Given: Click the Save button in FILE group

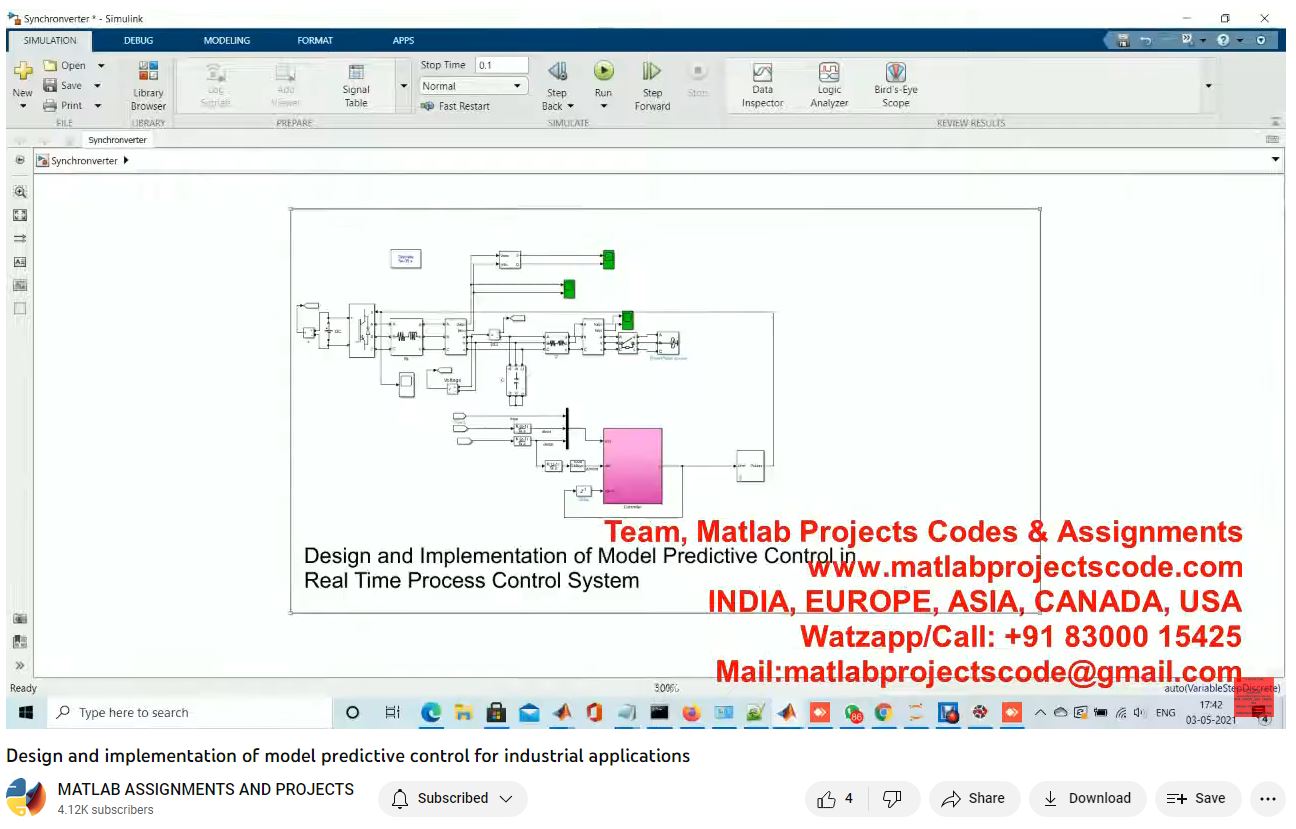Looking at the screenshot, I should pyautogui.click(x=63, y=86).
